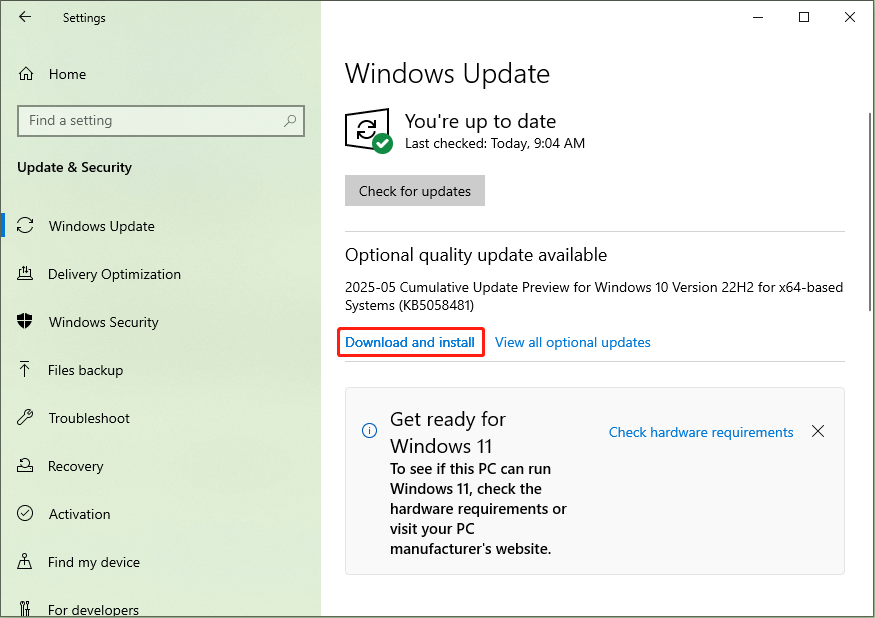Dismiss the Windows 11 banner
Viewport: 875px width, 618px height.
(818, 431)
